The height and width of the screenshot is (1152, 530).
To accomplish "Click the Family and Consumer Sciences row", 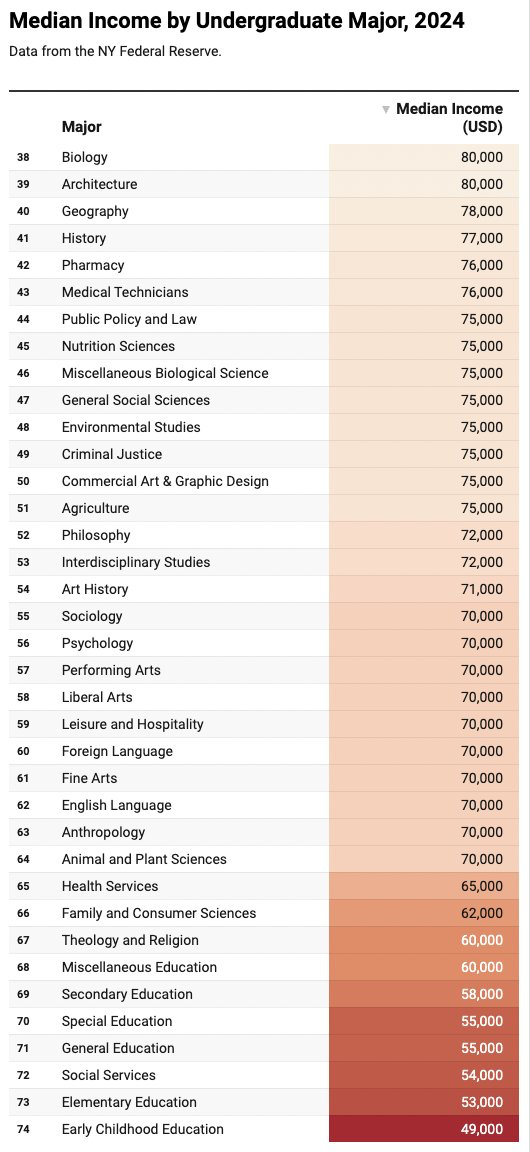I will coord(264,913).
